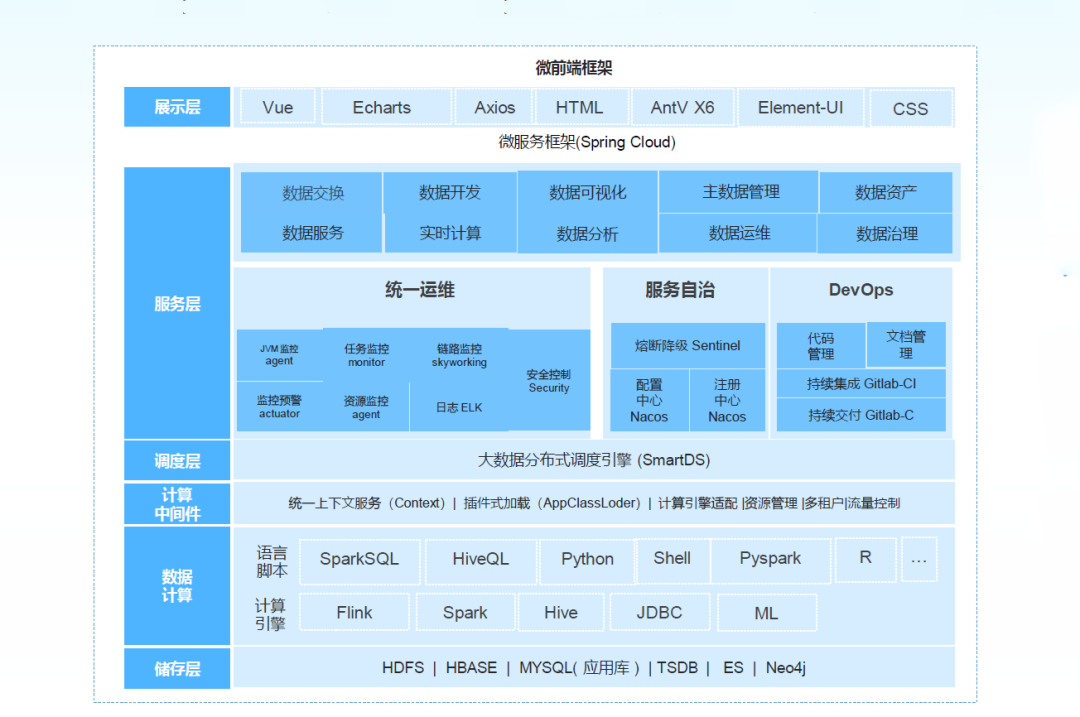Select the 持续集成 Gitlab-CI block

(x=861, y=384)
